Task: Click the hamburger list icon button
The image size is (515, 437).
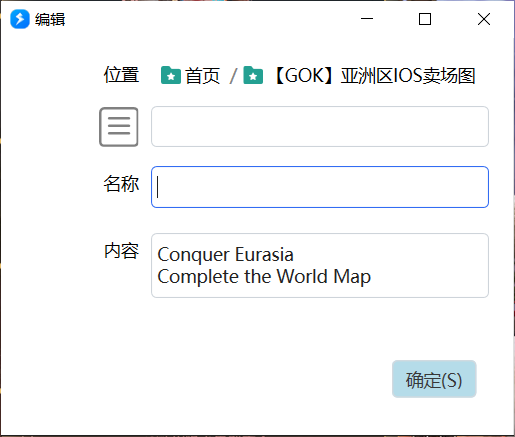Action: pos(119,127)
